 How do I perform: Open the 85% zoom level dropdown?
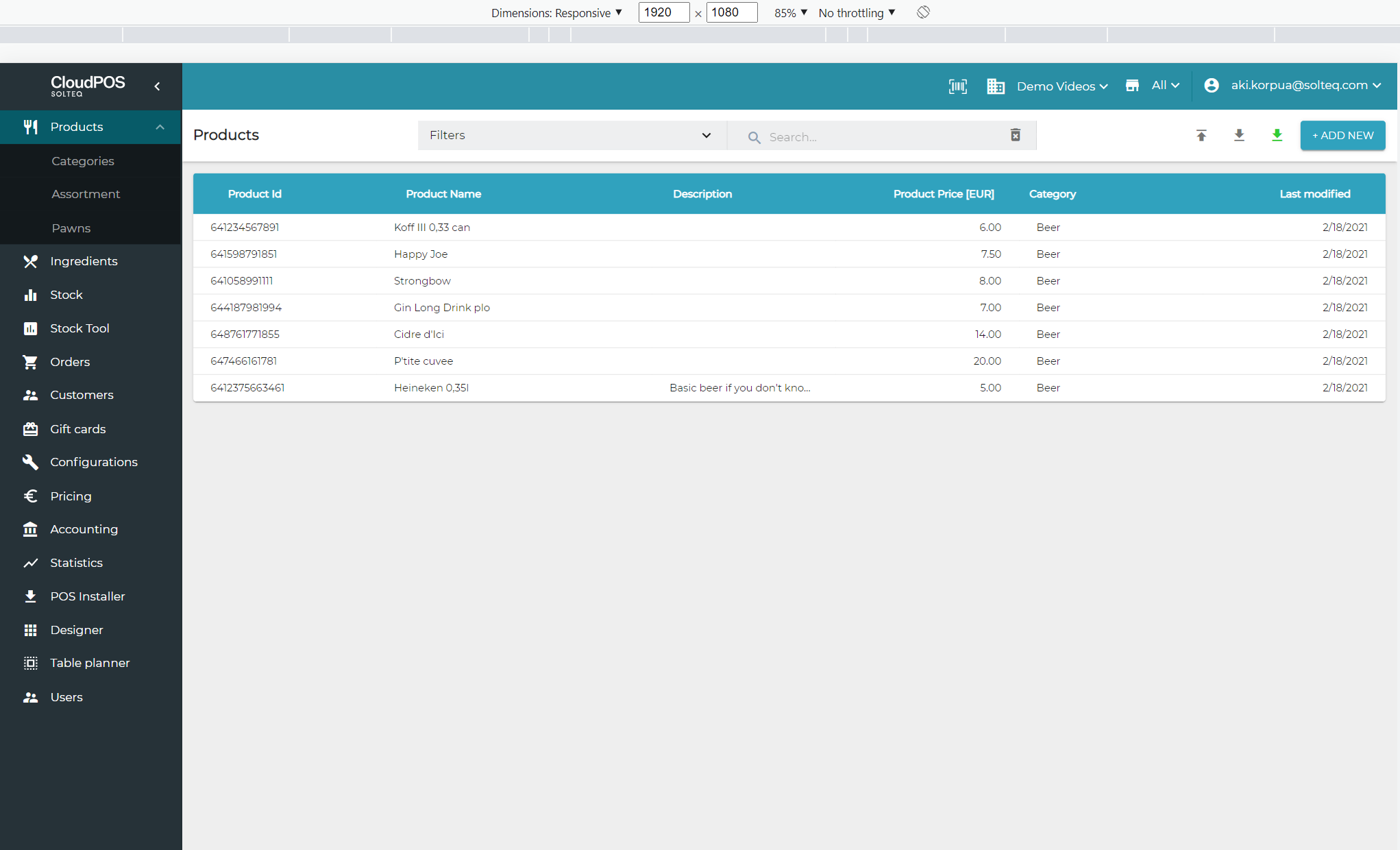[790, 13]
